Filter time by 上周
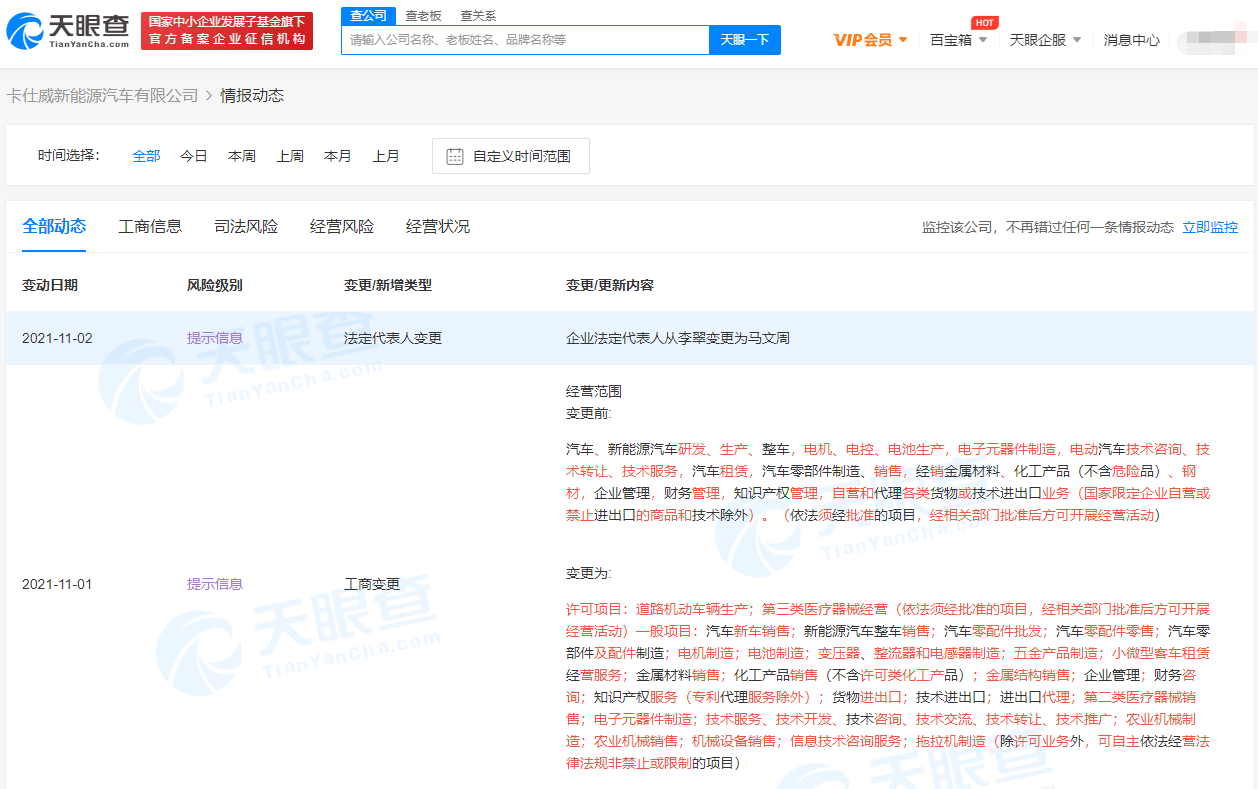Image resolution: width=1258 pixels, height=789 pixels. (290, 156)
